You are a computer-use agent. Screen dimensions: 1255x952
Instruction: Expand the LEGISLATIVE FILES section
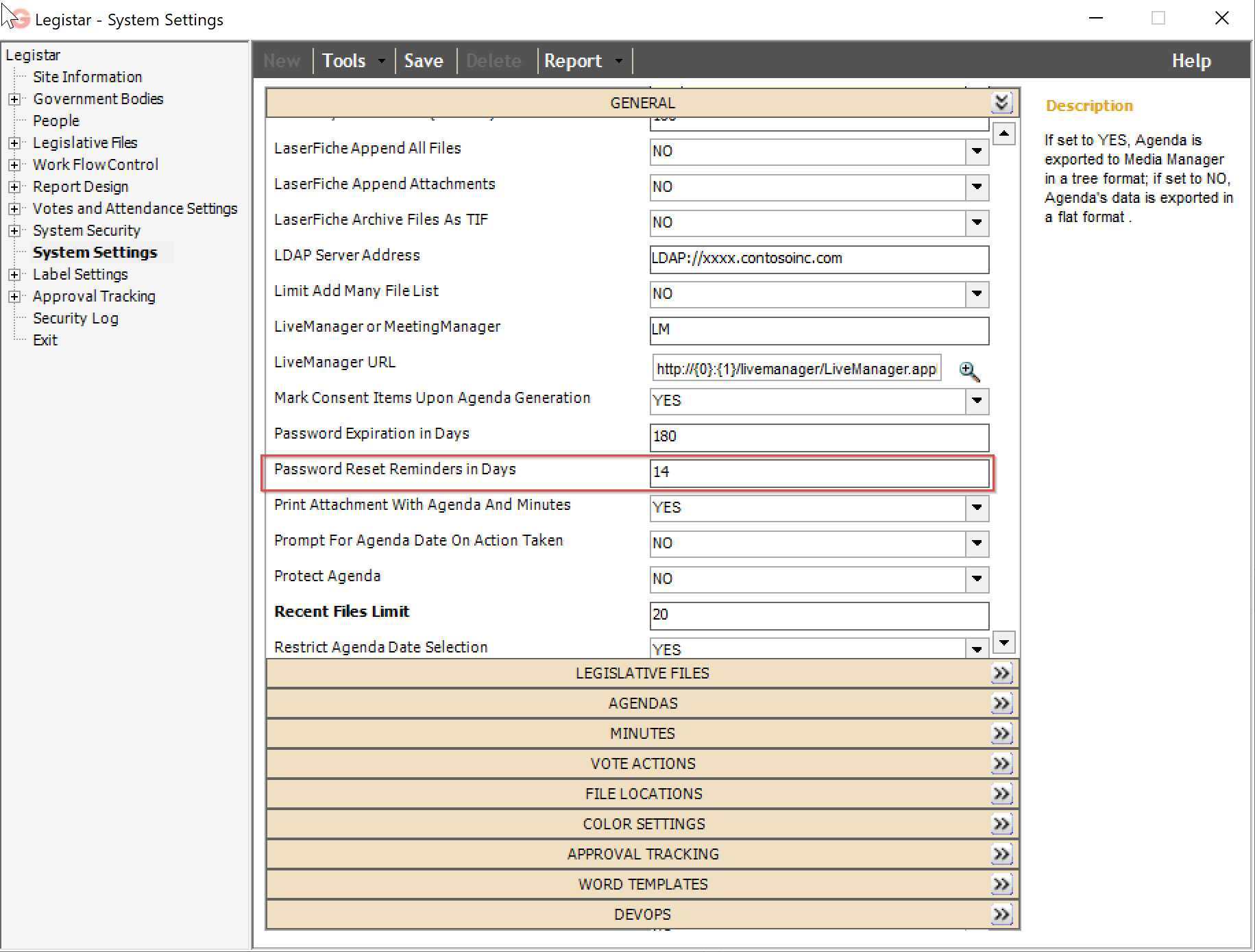click(x=1002, y=673)
